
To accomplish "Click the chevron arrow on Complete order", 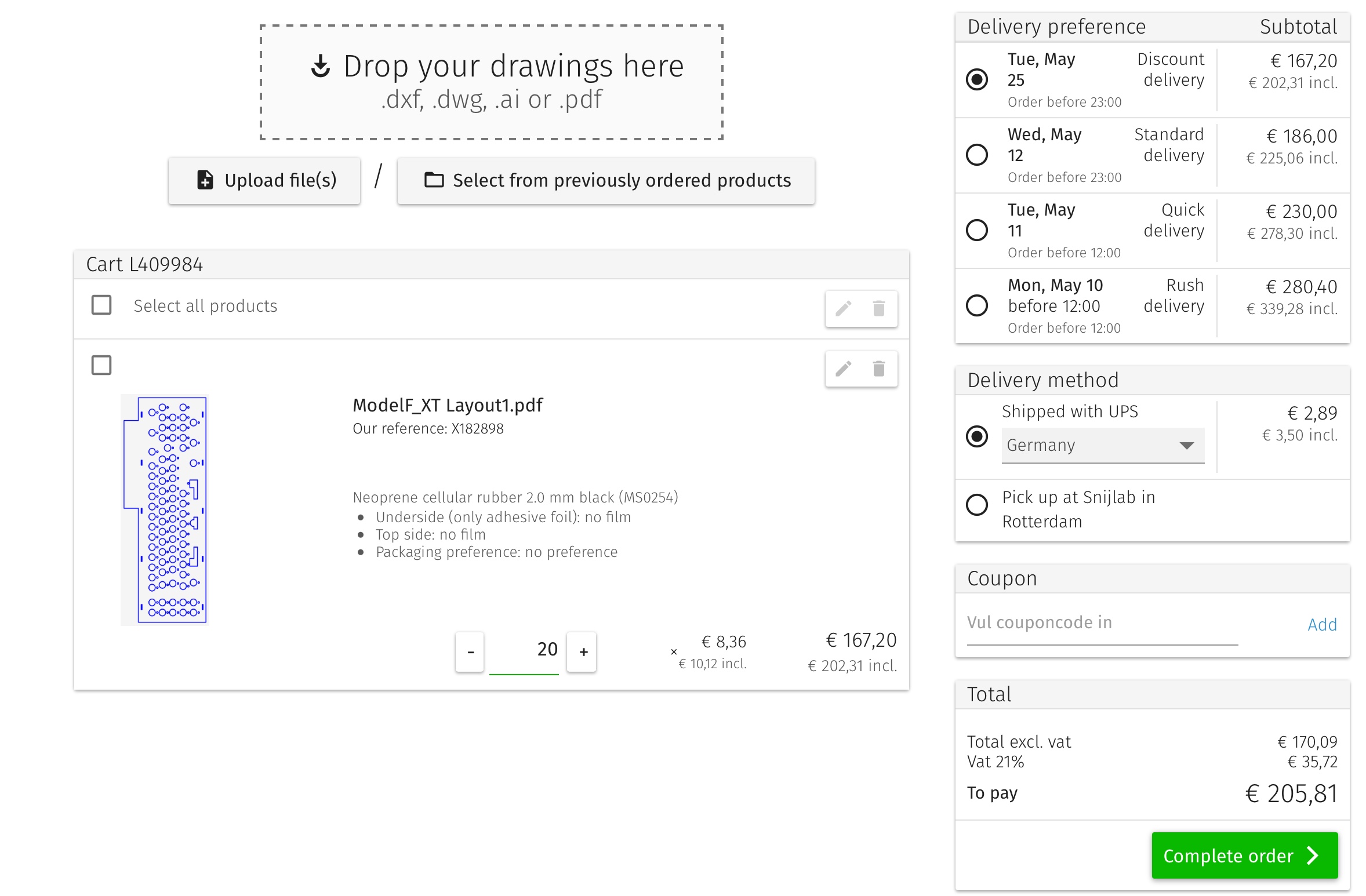I will (1313, 855).
